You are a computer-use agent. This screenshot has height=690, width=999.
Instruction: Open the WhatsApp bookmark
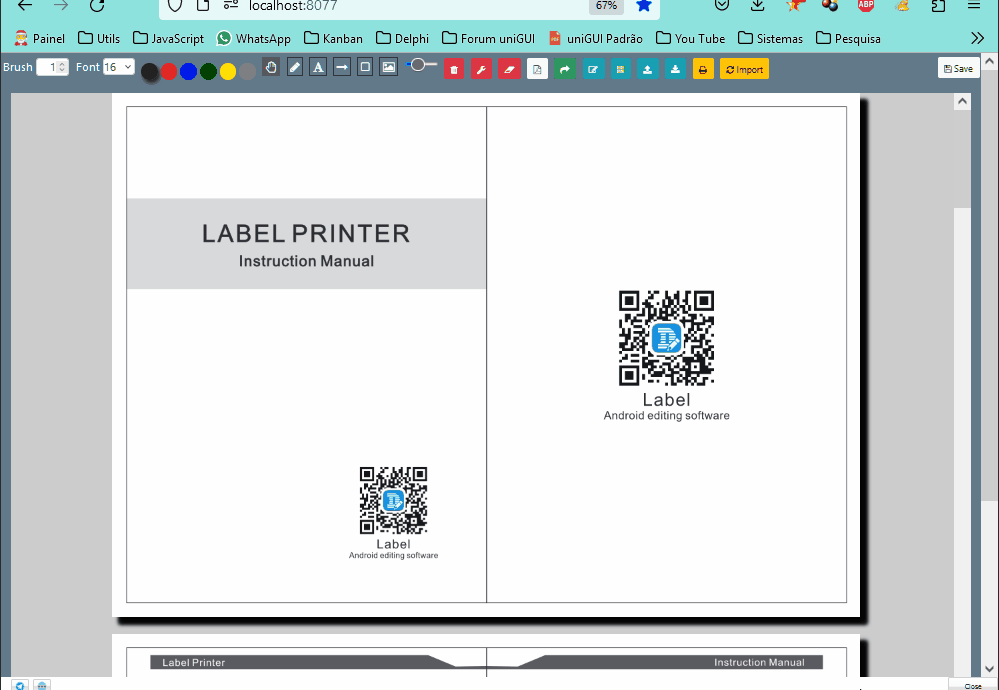click(253, 38)
